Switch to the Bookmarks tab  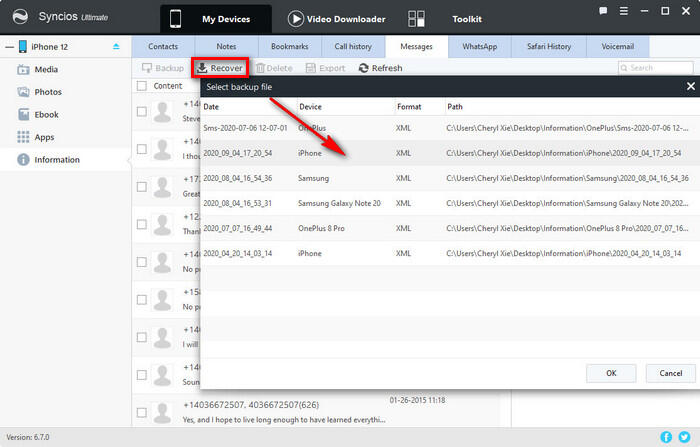tap(290, 46)
